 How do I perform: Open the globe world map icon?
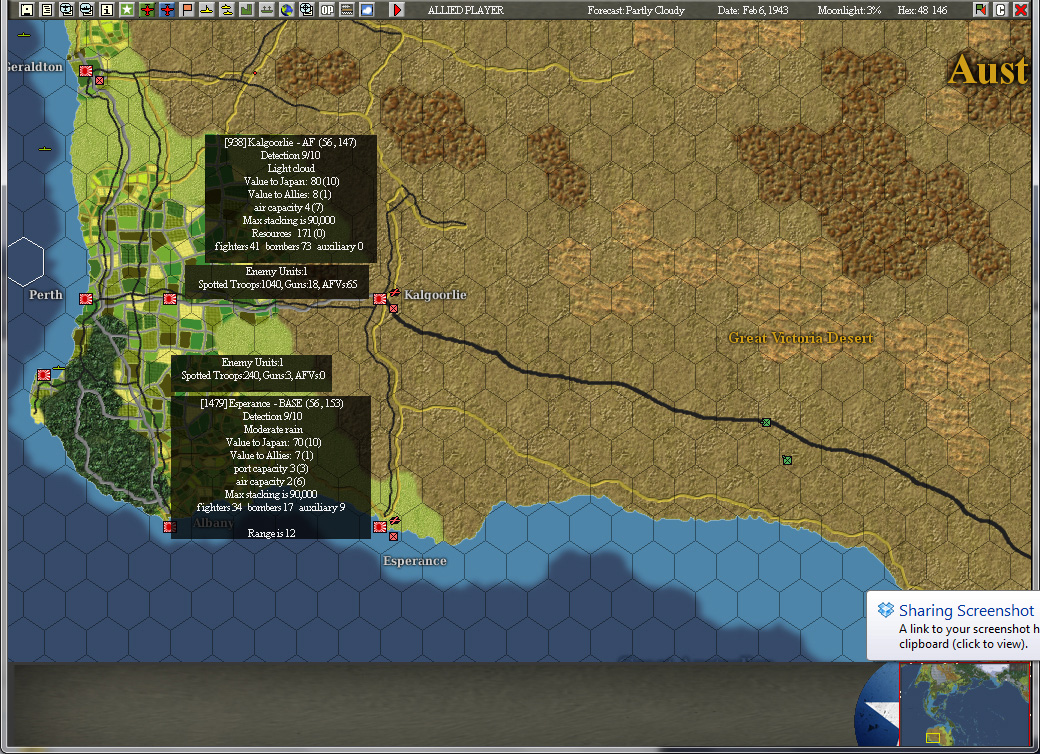pos(287,9)
